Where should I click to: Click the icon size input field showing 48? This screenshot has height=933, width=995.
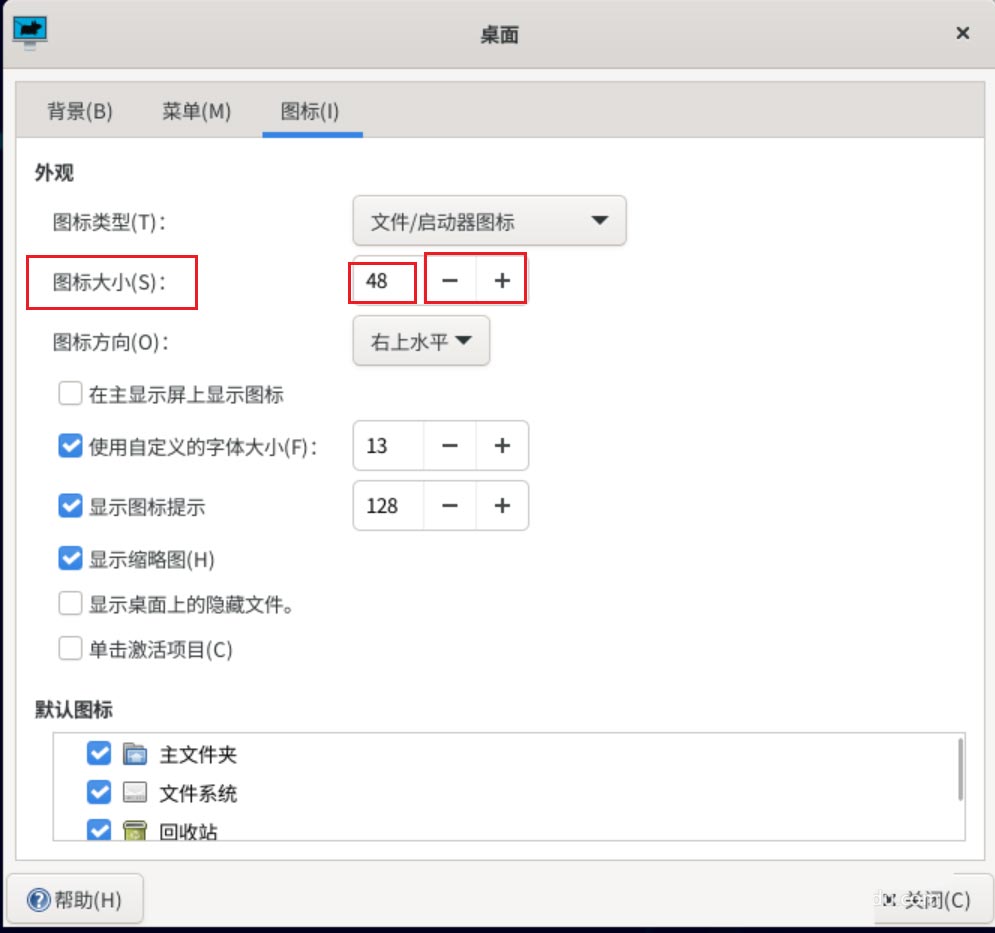click(388, 281)
